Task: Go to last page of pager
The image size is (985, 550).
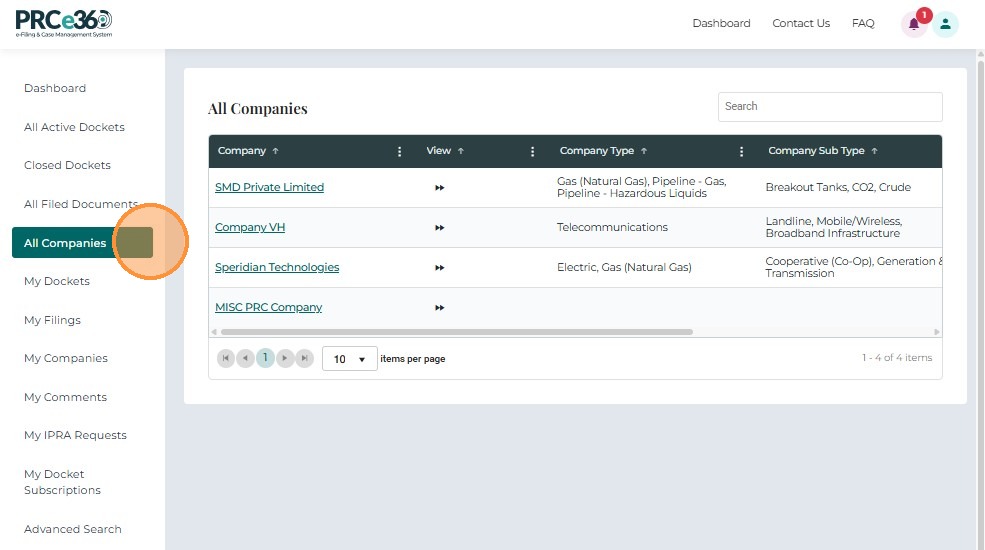Action: click(305, 358)
